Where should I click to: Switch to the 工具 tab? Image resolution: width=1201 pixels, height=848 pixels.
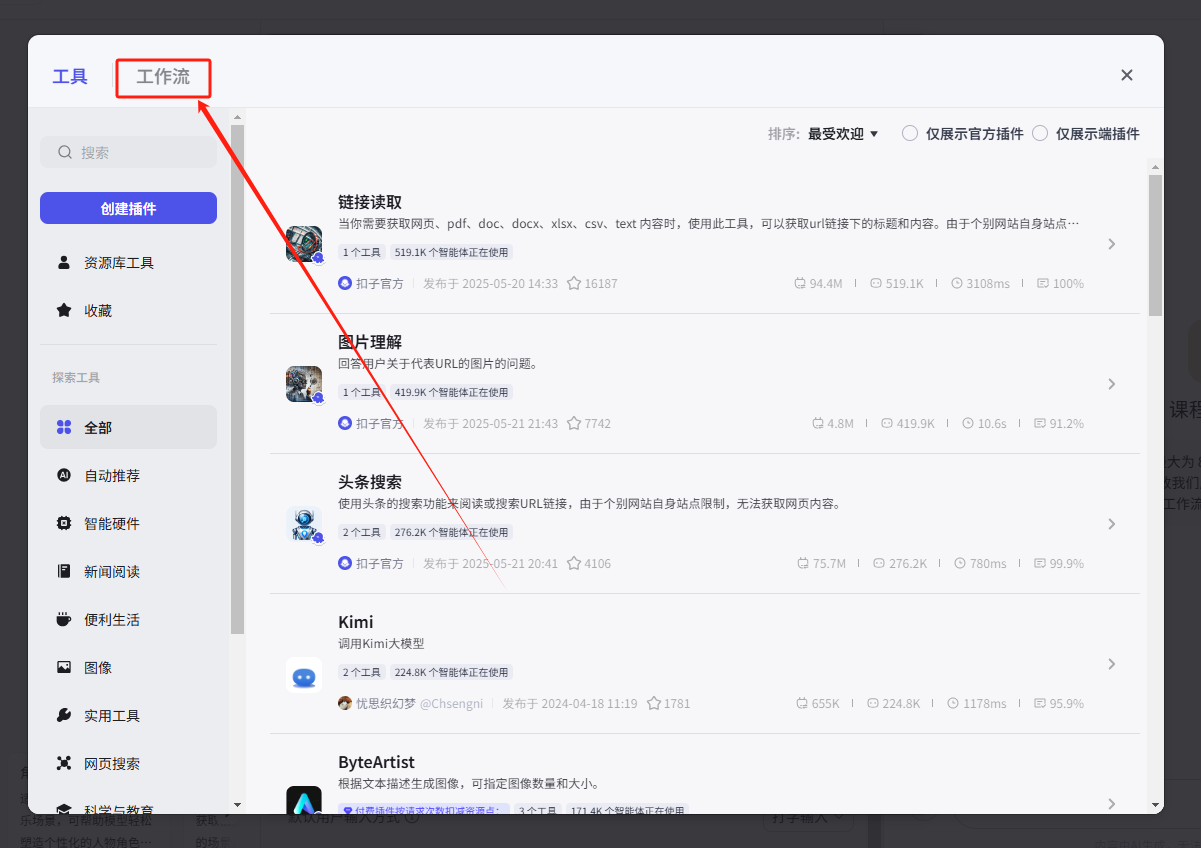tap(70, 77)
